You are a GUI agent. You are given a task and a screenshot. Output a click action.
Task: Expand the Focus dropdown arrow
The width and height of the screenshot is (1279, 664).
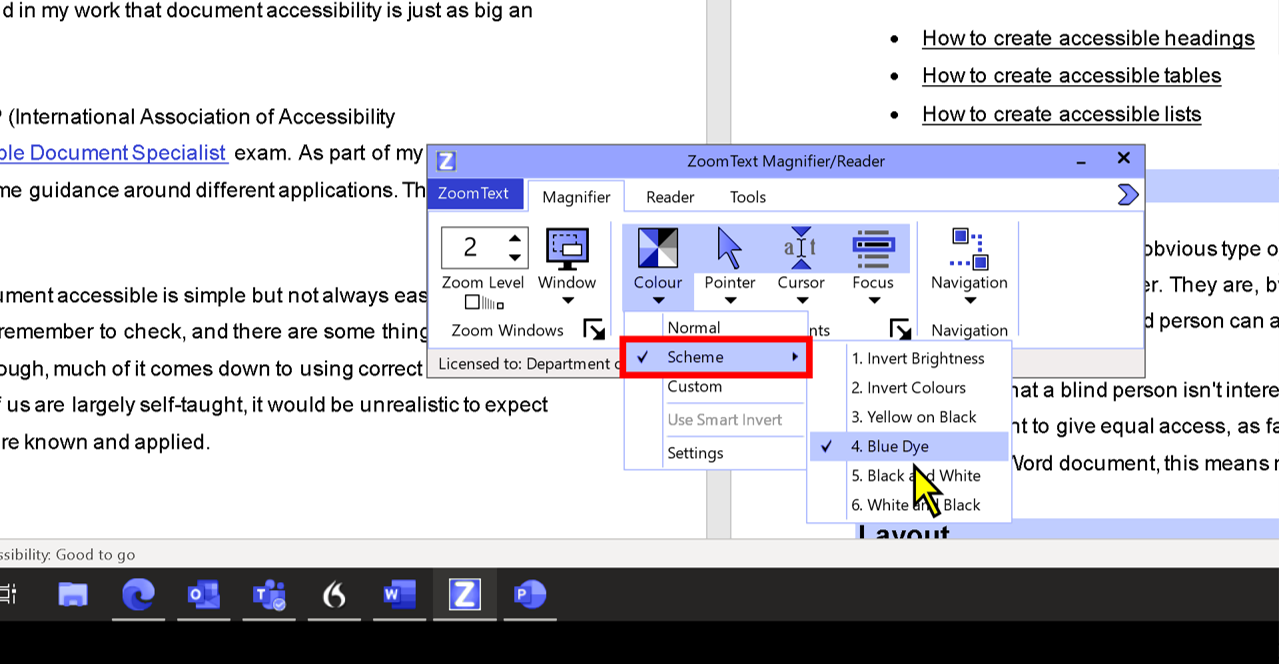tap(873, 301)
